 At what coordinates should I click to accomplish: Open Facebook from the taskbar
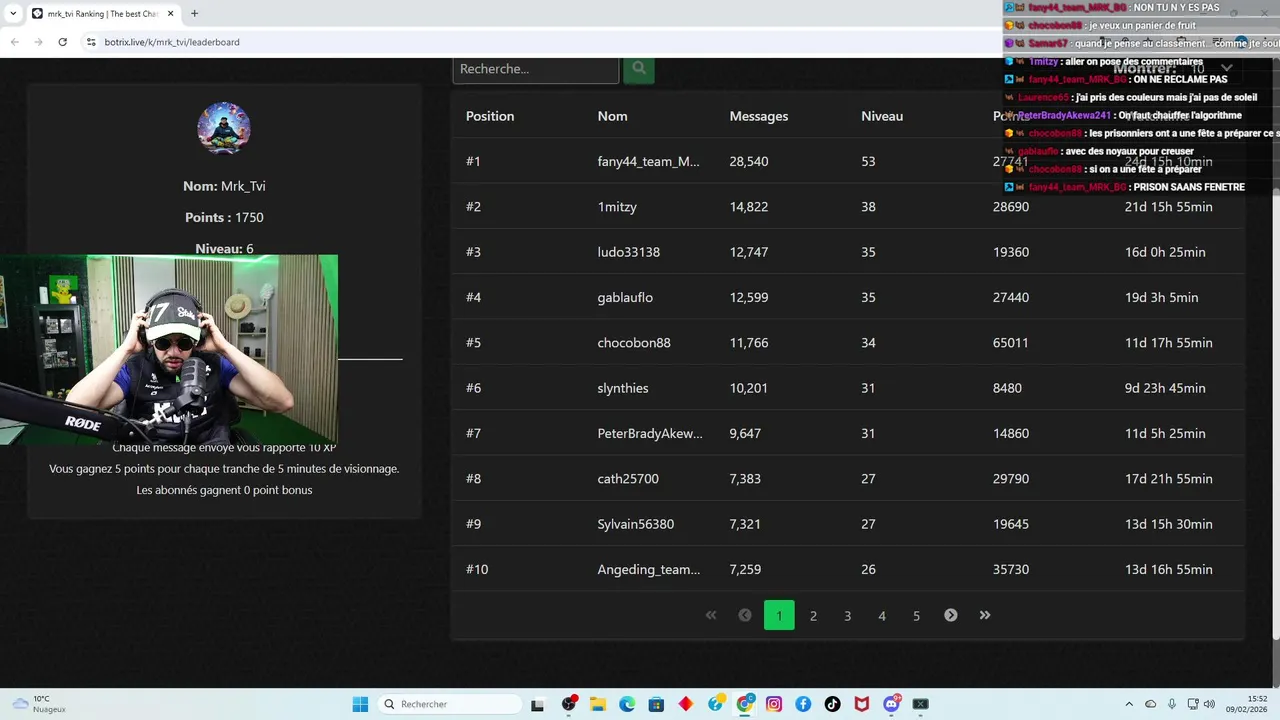(x=803, y=704)
